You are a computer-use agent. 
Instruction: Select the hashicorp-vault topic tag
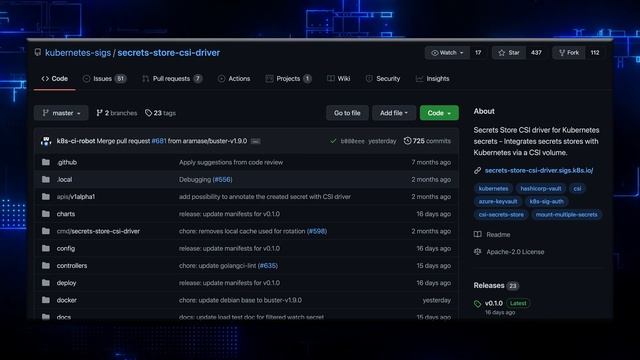[x=541, y=189]
